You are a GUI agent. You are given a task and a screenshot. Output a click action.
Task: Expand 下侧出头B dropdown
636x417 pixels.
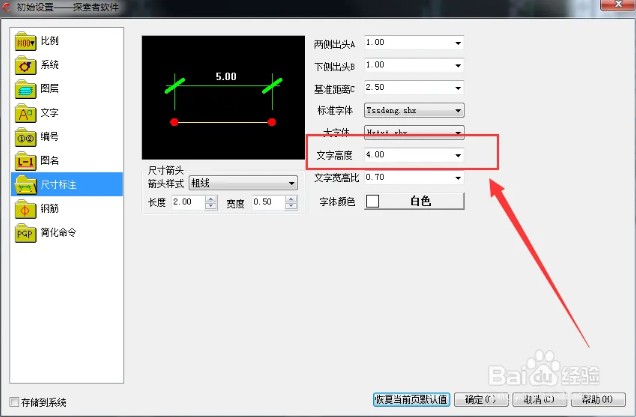(x=458, y=65)
